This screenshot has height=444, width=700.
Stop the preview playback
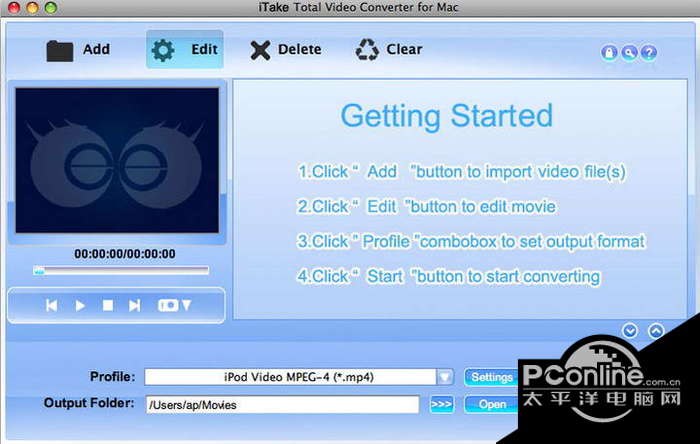pos(108,306)
